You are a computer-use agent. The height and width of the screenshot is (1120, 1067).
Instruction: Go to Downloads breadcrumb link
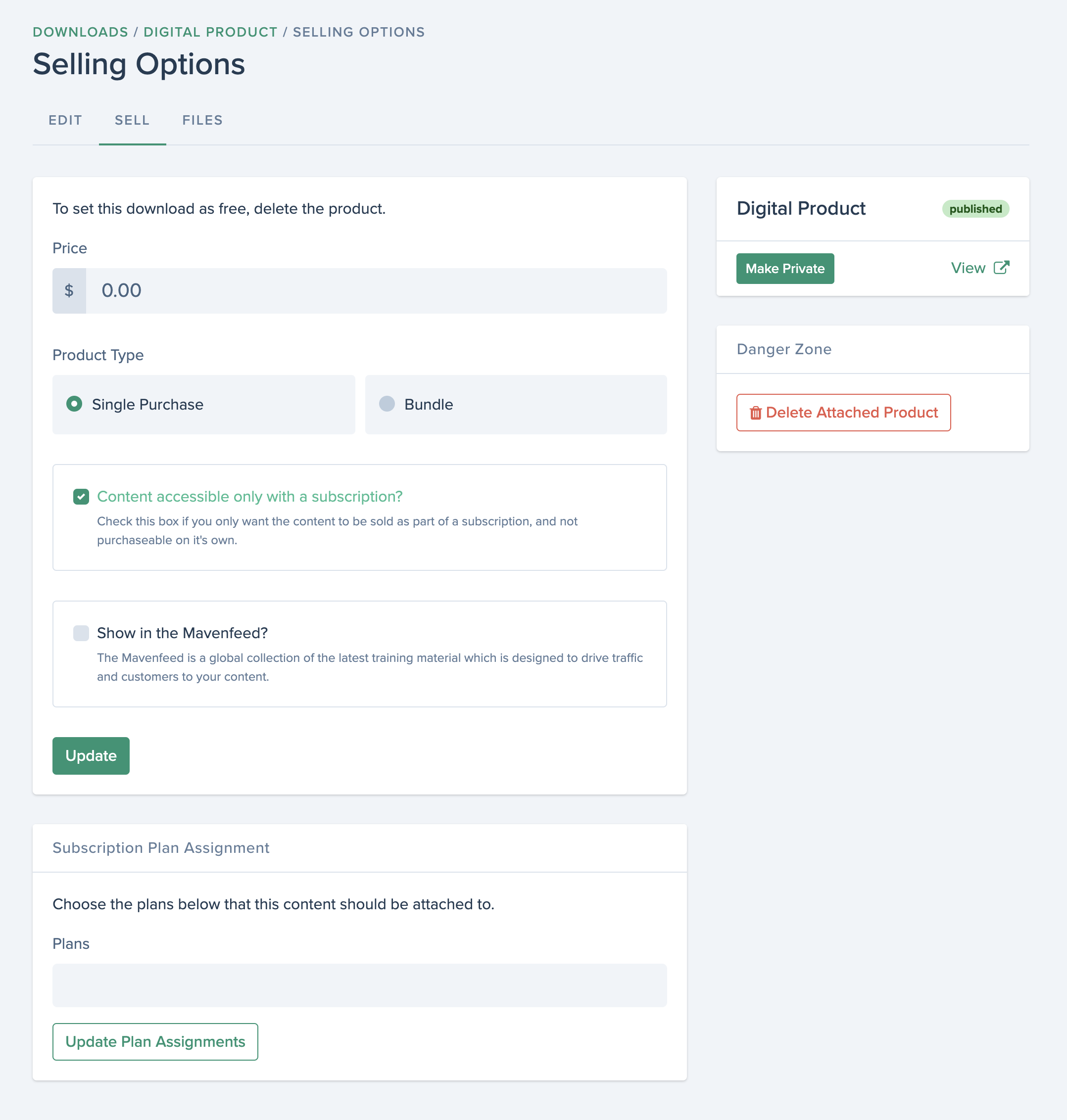[80, 32]
